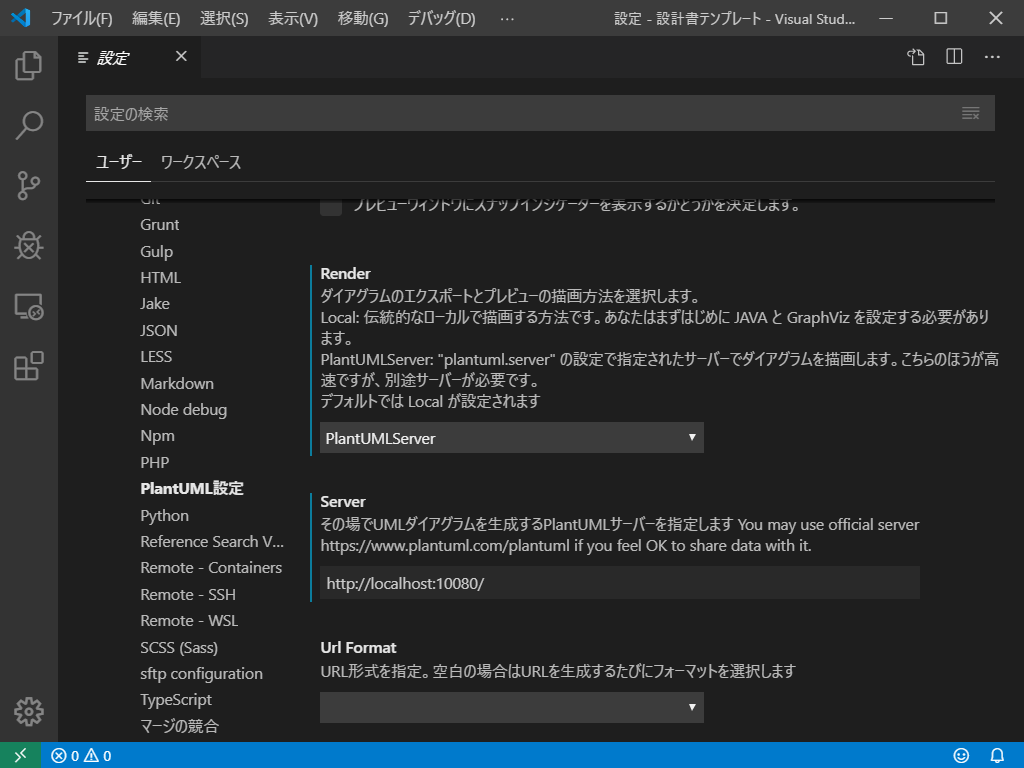Viewport: 1024px width, 768px height.
Task: Switch to the ワークスペース settings tab
Action: pos(200,162)
